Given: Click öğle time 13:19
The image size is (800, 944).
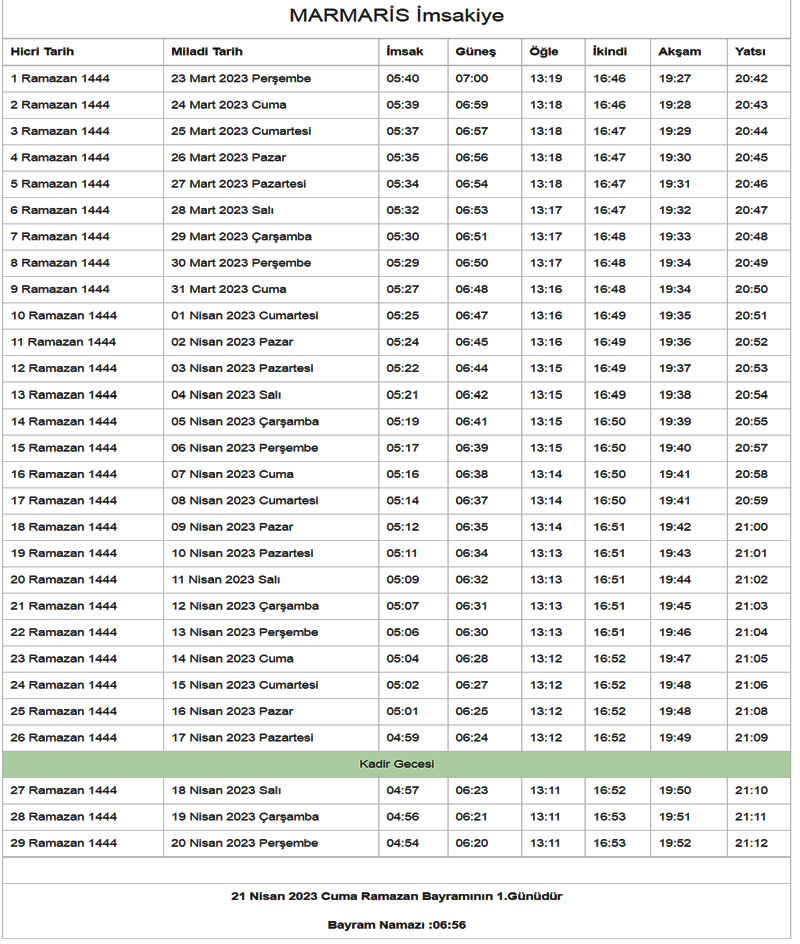Looking at the screenshot, I should coord(546,78).
